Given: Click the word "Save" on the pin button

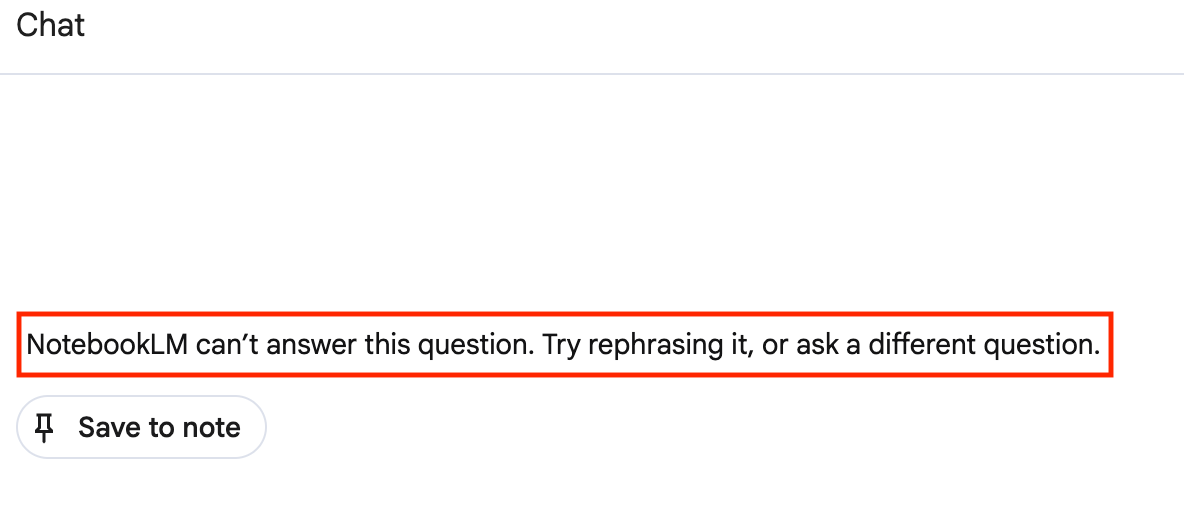Looking at the screenshot, I should coord(109,428).
